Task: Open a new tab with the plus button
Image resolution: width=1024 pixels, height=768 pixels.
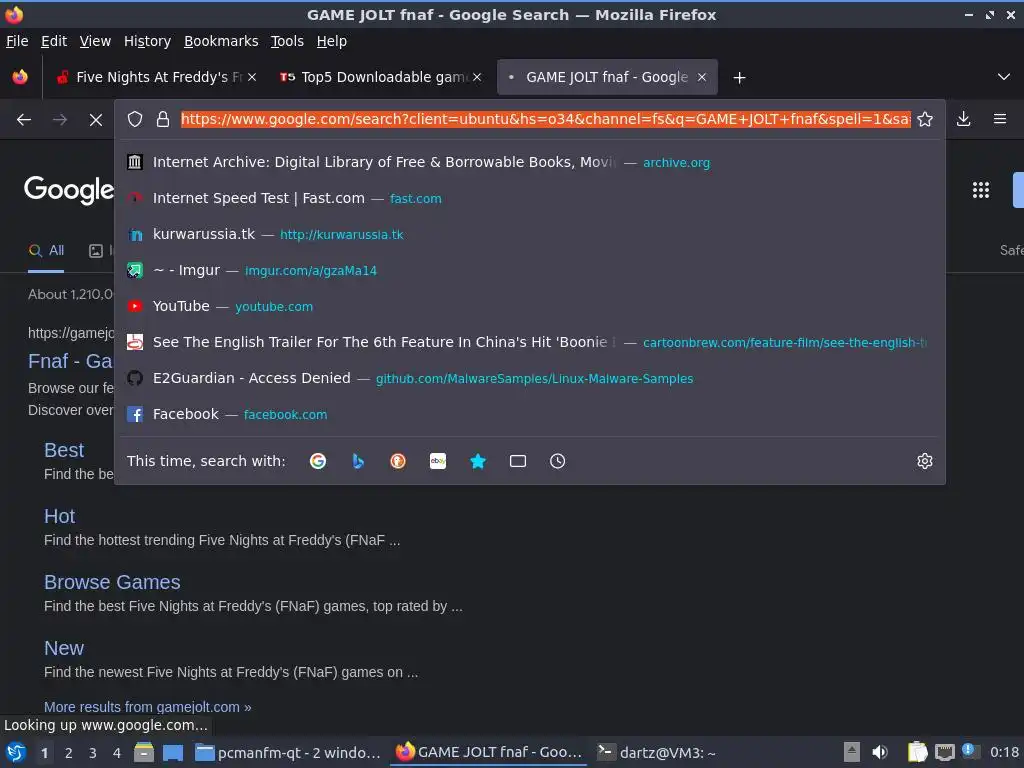Action: point(739,78)
